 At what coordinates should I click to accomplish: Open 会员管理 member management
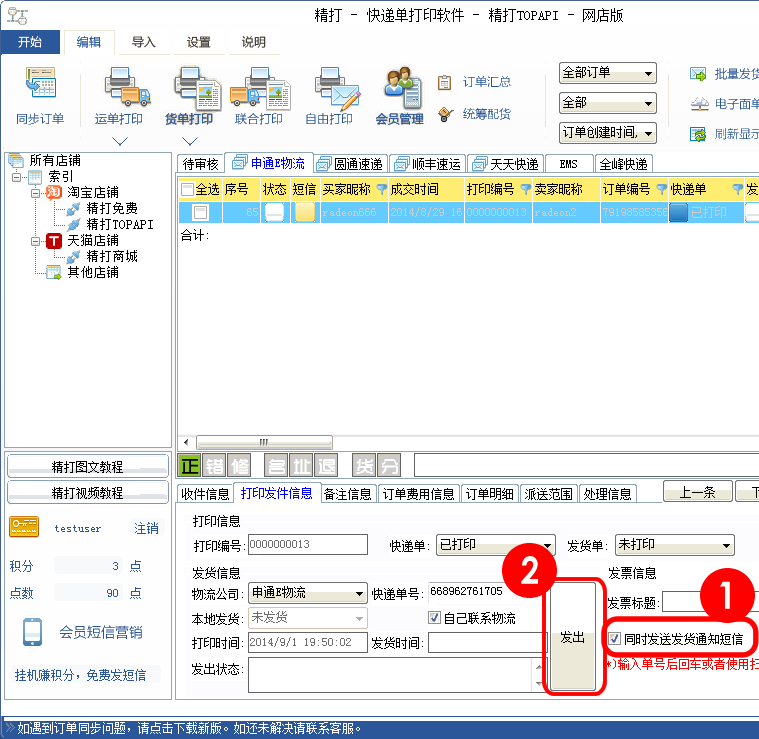pyautogui.click(x=400, y=88)
